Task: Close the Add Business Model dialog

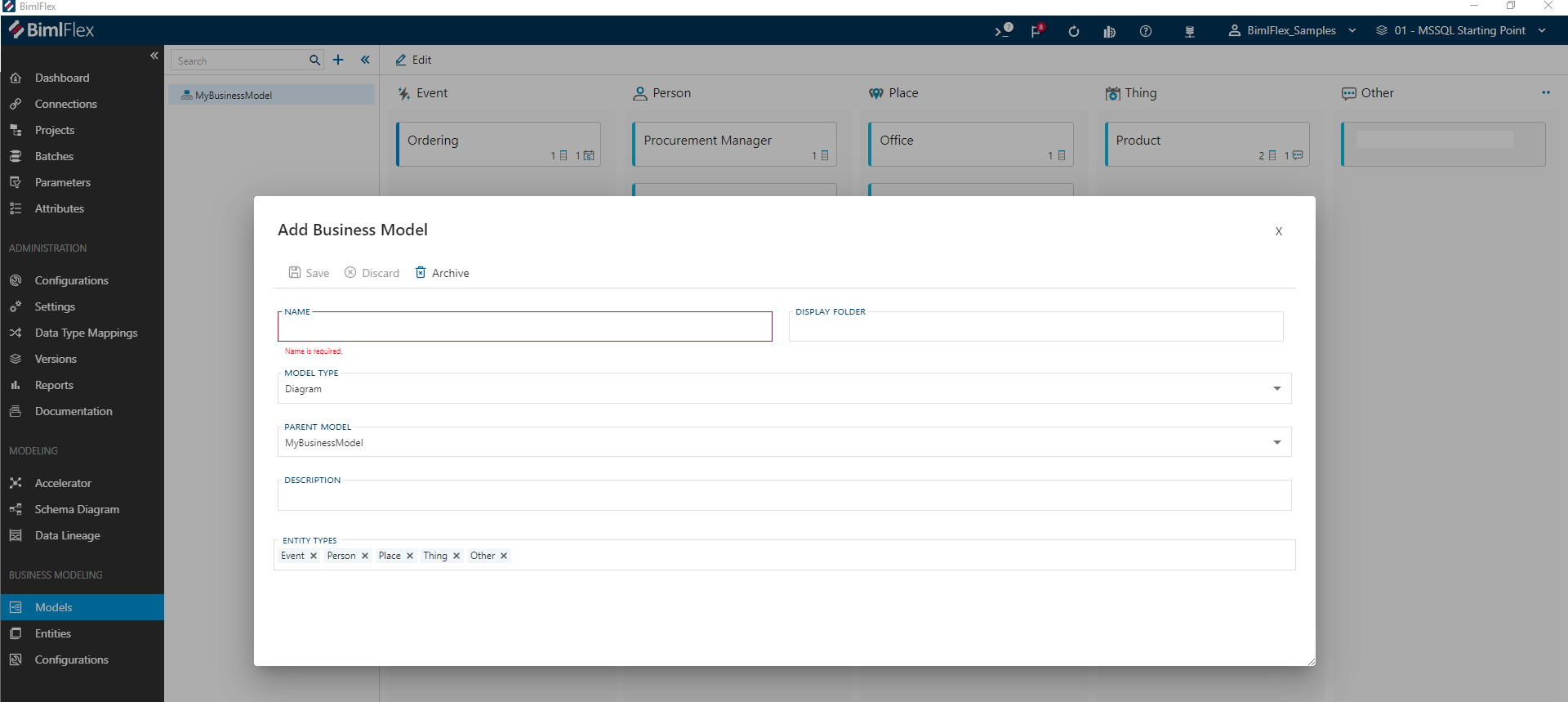Action: pyautogui.click(x=1279, y=231)
